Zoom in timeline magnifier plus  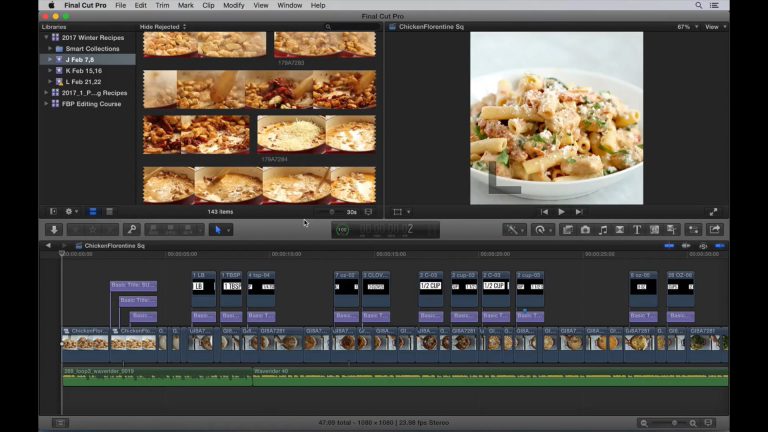(693, 423)
